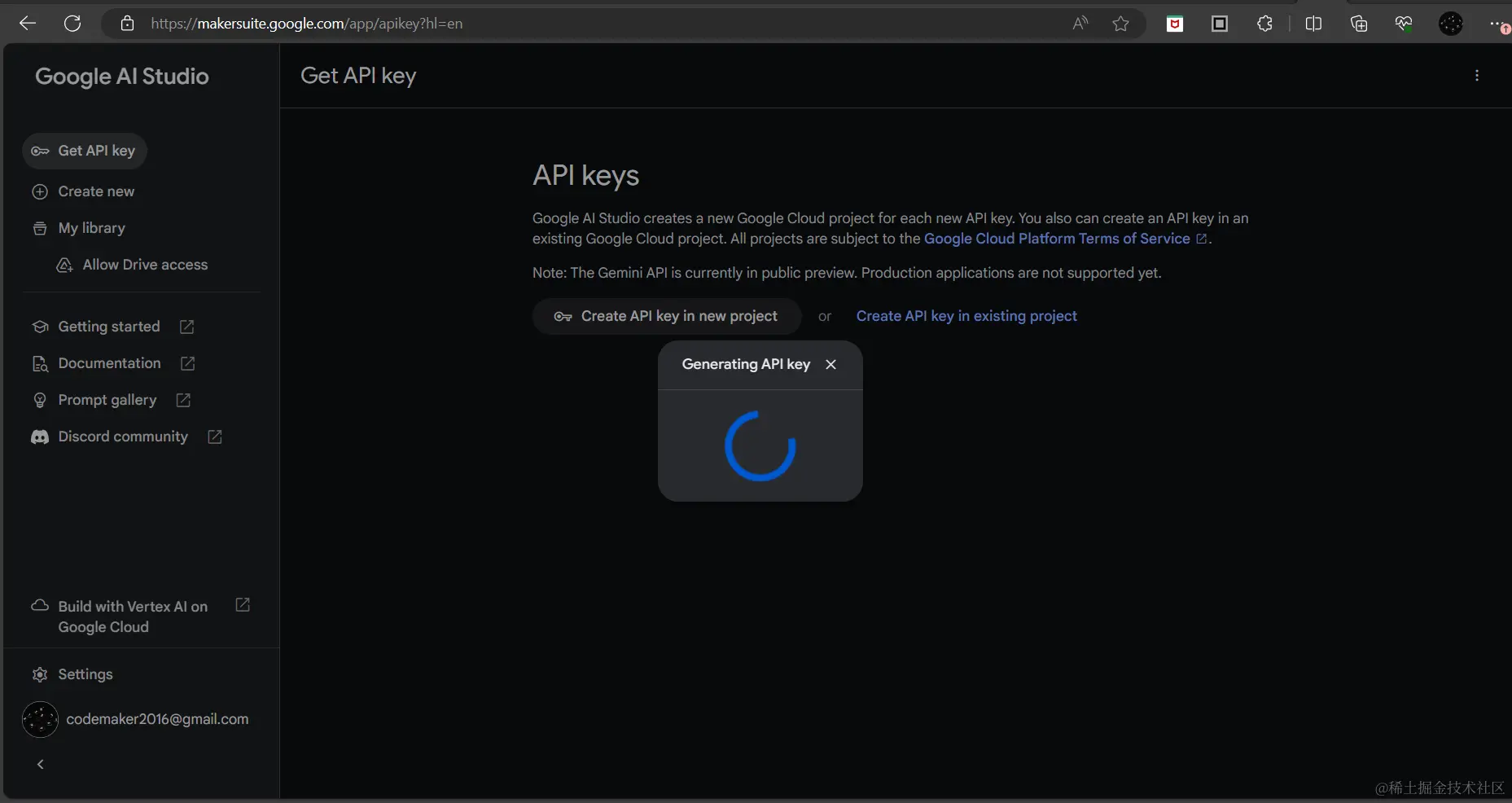Open Documentation link
The height and width of the screenshot is (803, 1512).
(x=109, y=363)
